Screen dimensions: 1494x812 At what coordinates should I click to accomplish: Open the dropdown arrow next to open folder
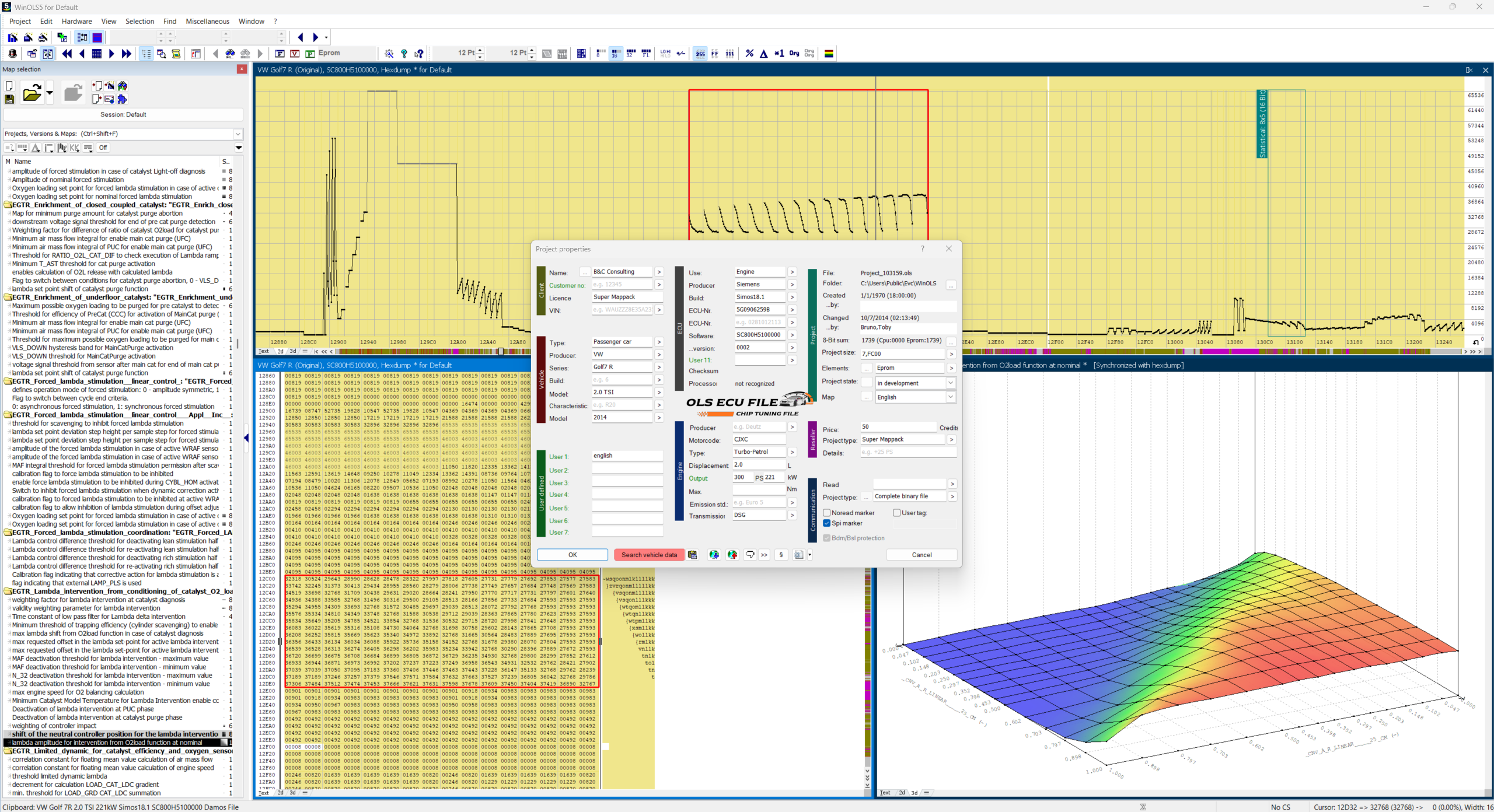coord(50,93)
